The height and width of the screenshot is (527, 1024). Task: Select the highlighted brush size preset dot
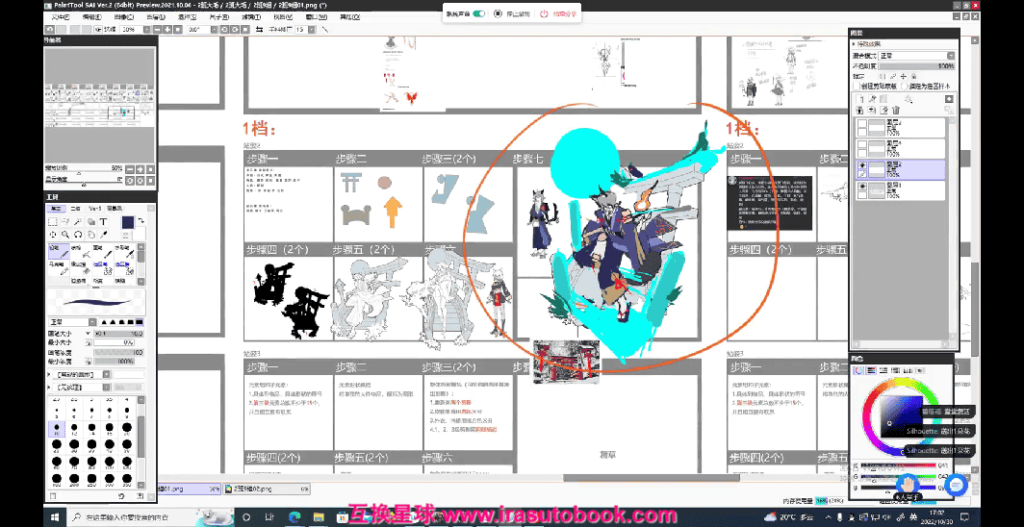tap(56, 430)
